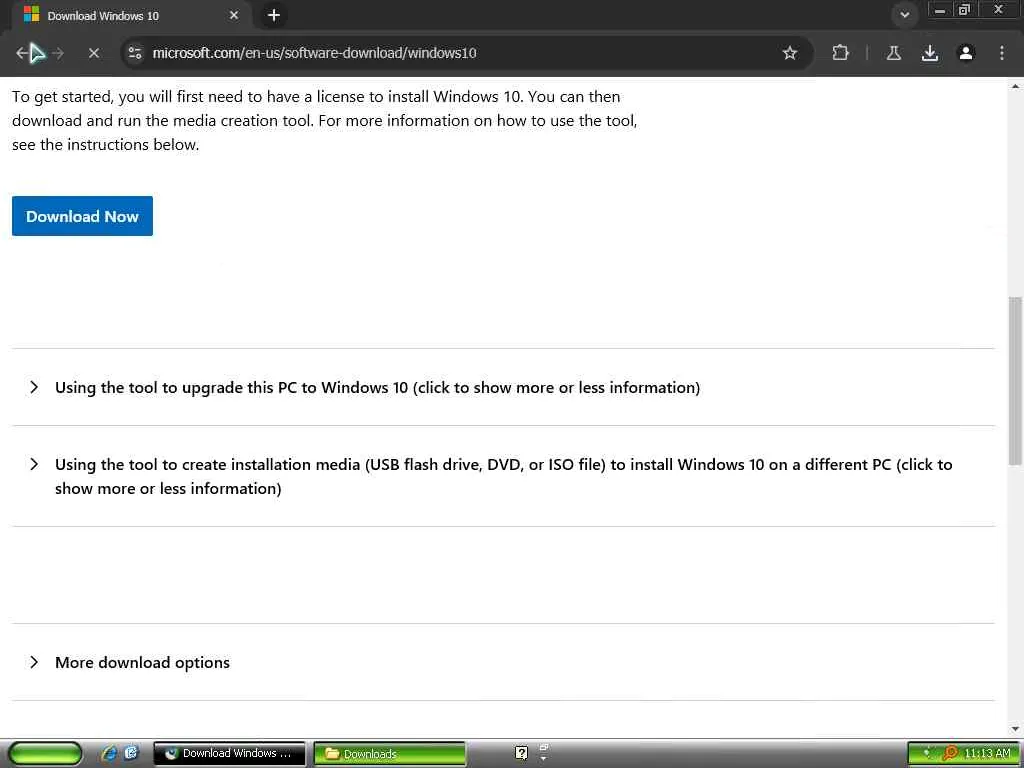This screenshot has width=1024, height=768.
Task: Select Download Windows taskbar button
Action: pyautogui.click(x=229, y=754)
